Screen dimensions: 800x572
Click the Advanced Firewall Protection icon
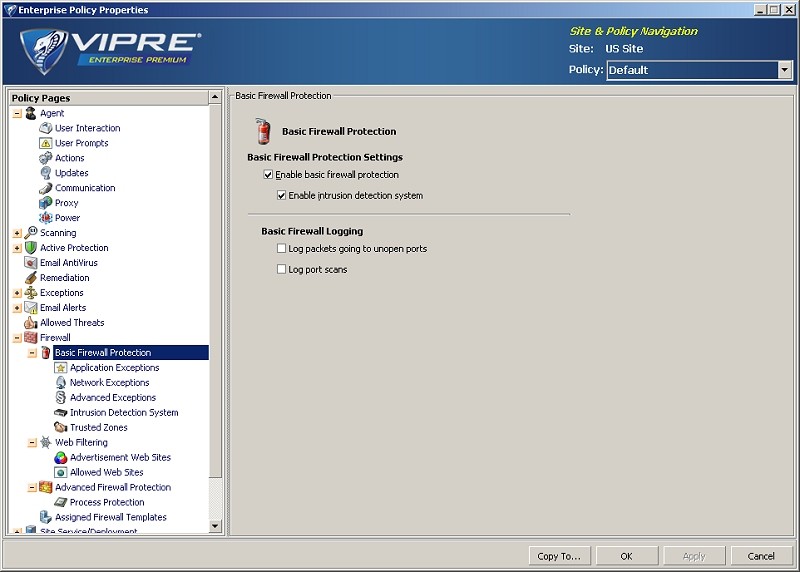tap(45, 487)
